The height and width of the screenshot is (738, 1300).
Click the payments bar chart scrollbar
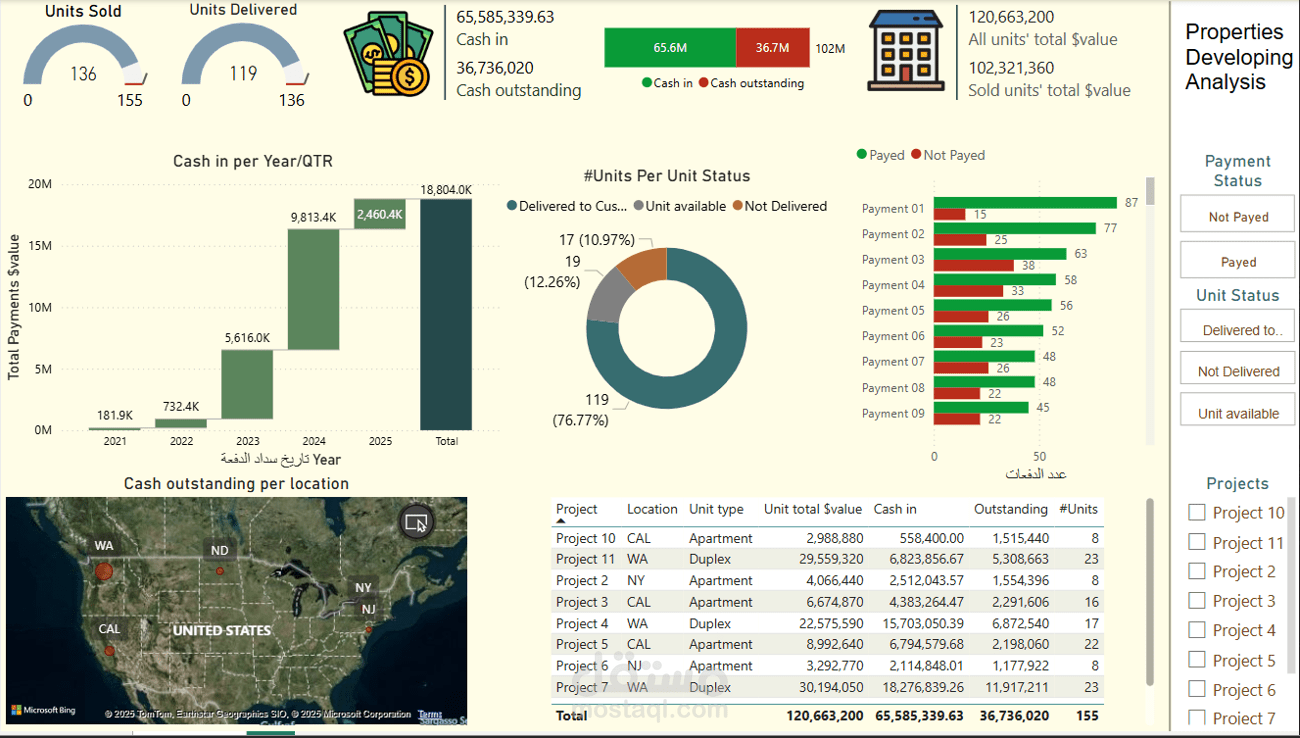1150,191
